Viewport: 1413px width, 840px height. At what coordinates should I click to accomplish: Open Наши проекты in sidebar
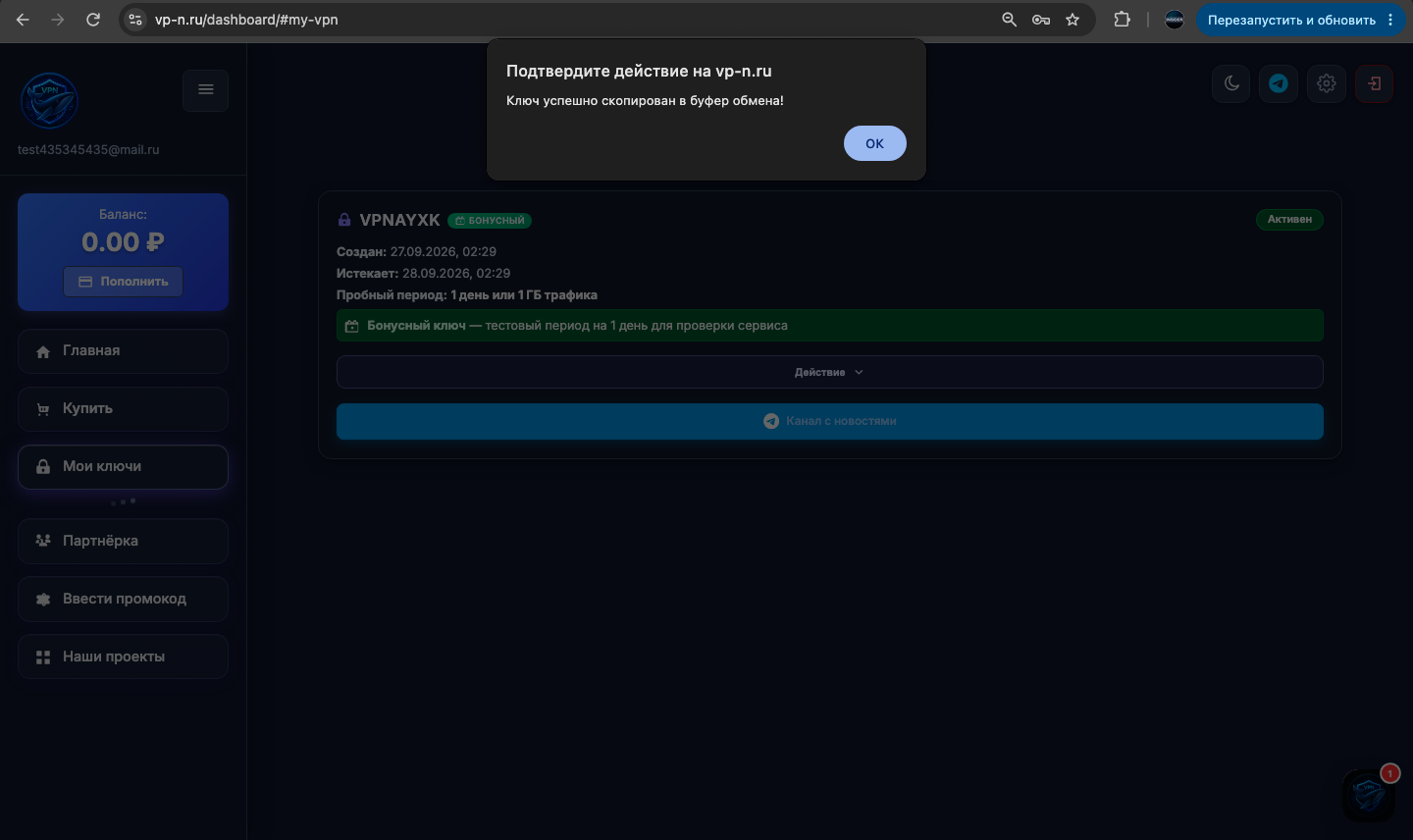point(123,656)
